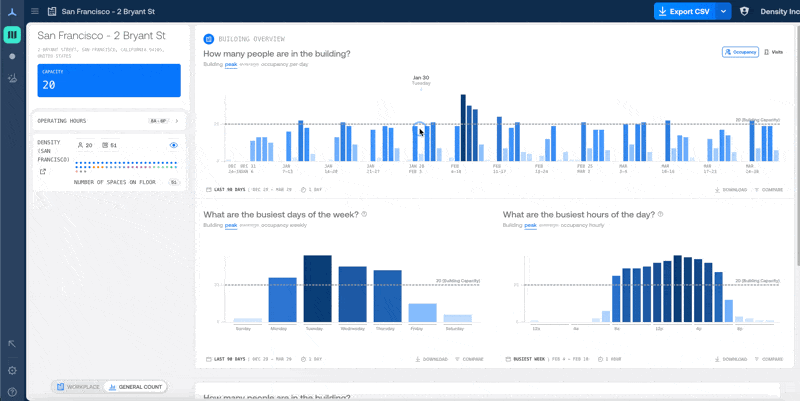
Task: Click Export CSV button
Action: pyautogui.click(x=685, y=11)
